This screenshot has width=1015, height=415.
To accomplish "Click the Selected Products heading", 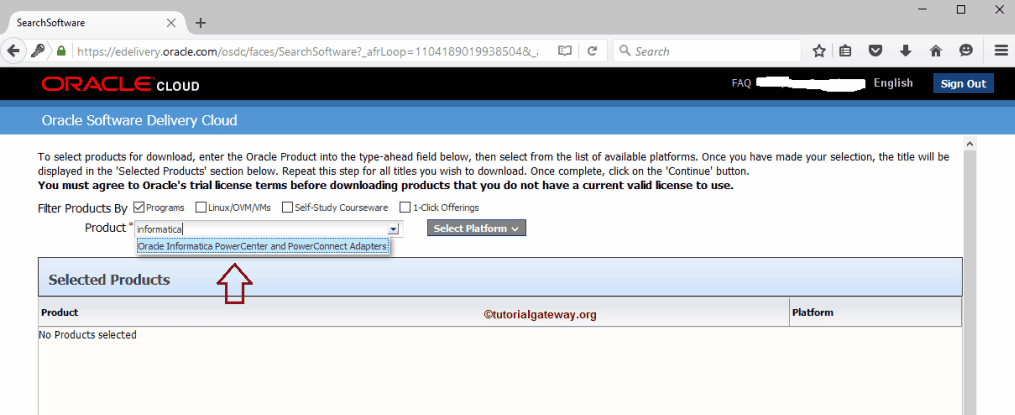I will (x=109, y=280).
